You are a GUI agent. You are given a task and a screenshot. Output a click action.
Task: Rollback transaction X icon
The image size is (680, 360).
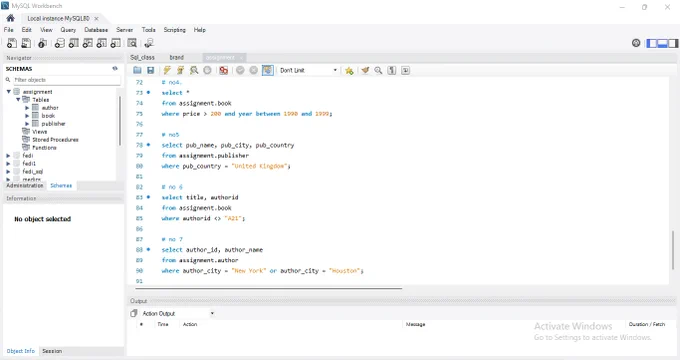254,70
